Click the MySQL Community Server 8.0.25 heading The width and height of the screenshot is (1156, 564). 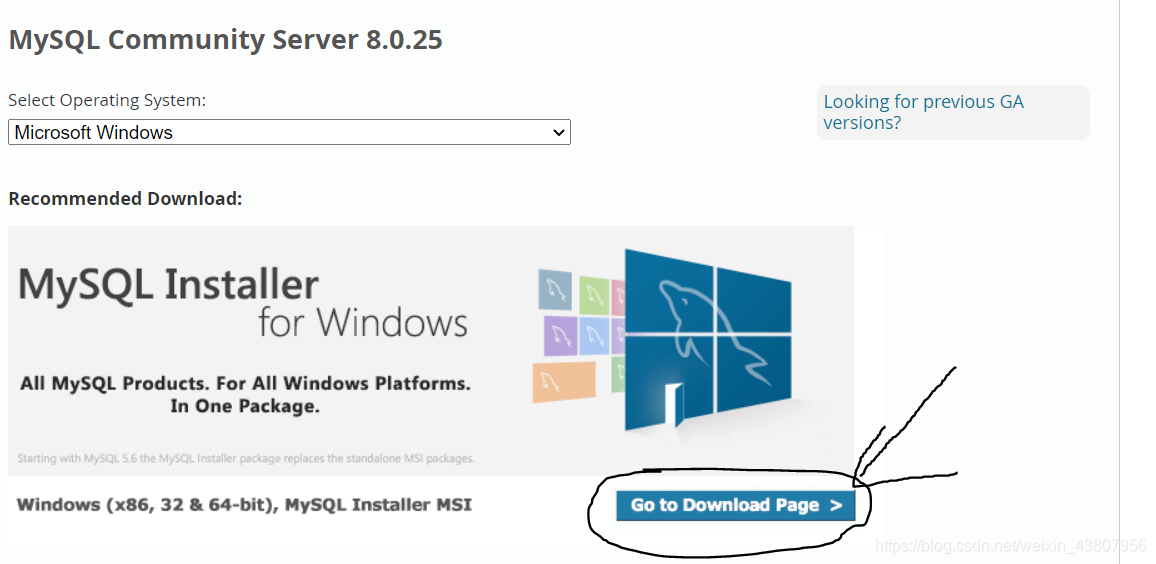pos(226,40)
